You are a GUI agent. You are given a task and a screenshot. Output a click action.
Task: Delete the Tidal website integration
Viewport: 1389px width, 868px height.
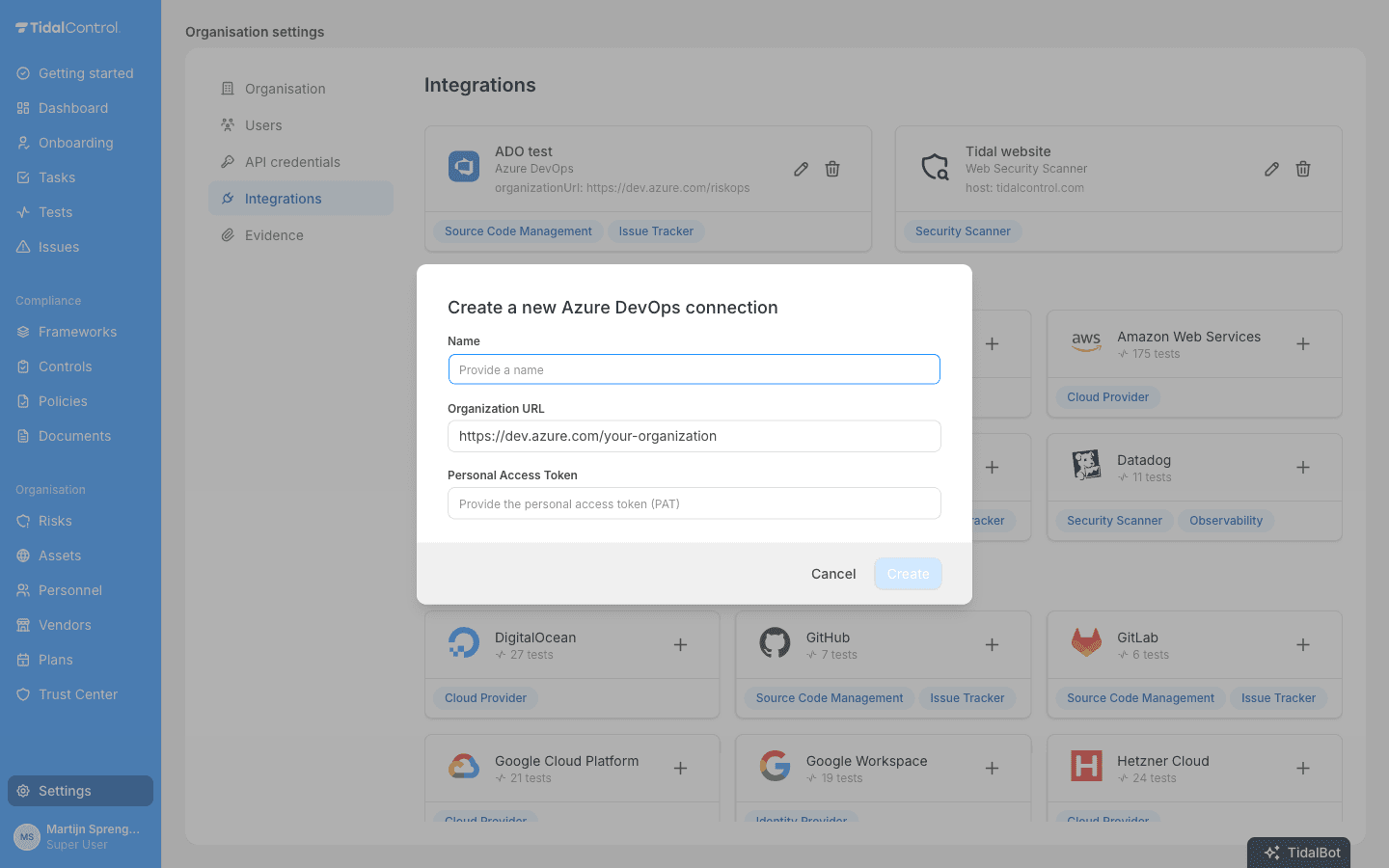click(x=1303, y=169)
